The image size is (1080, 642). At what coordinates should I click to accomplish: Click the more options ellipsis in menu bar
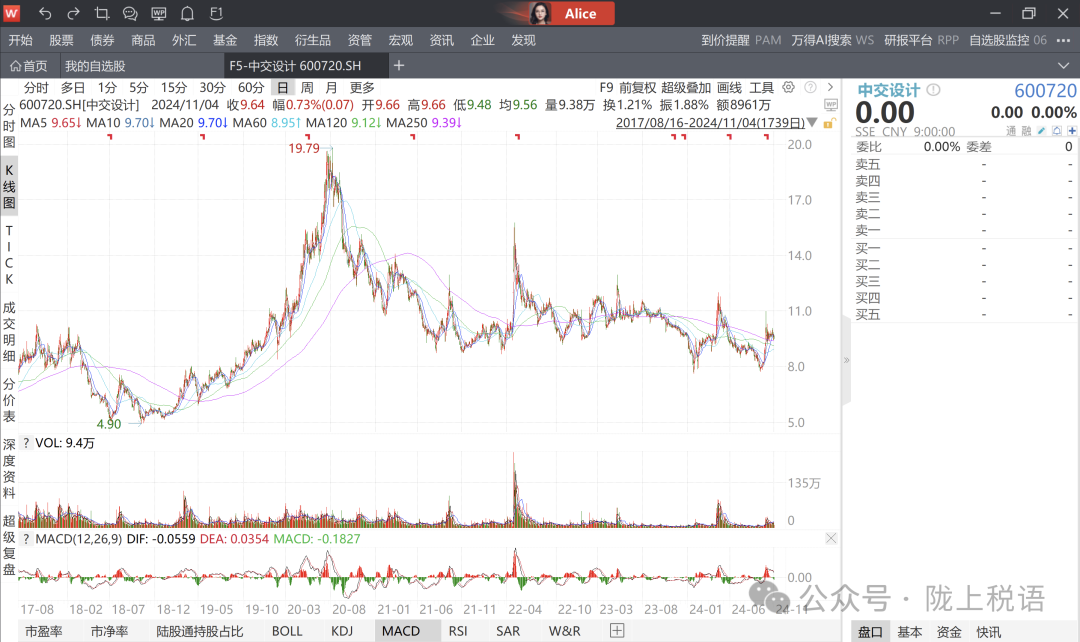1063,40
